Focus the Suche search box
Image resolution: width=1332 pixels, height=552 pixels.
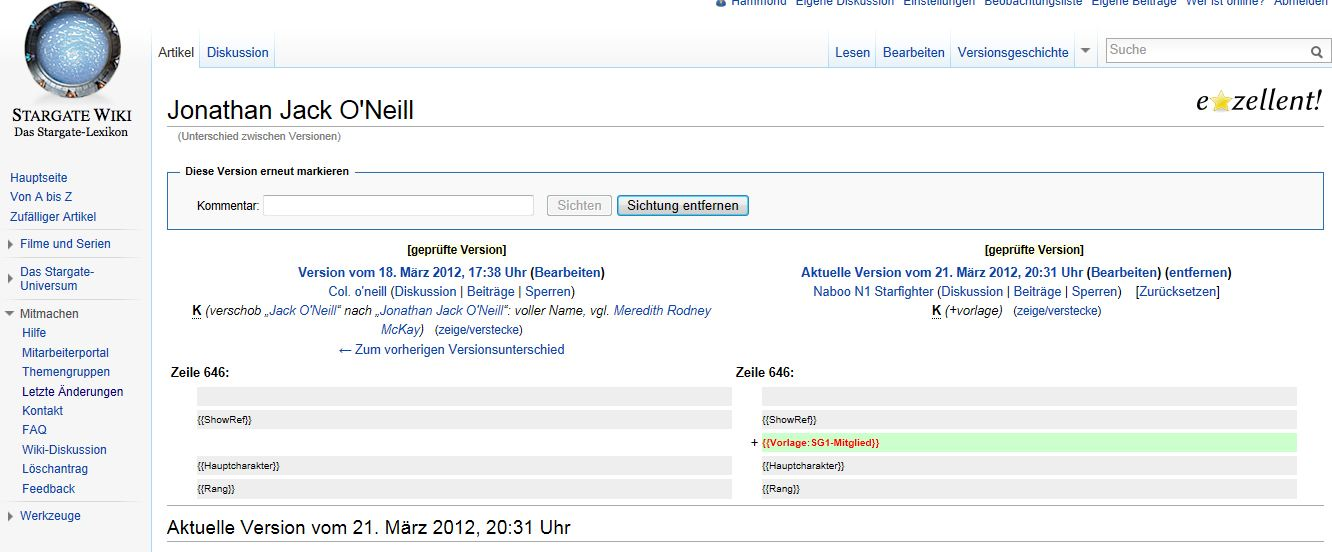tap(1205, 50)
